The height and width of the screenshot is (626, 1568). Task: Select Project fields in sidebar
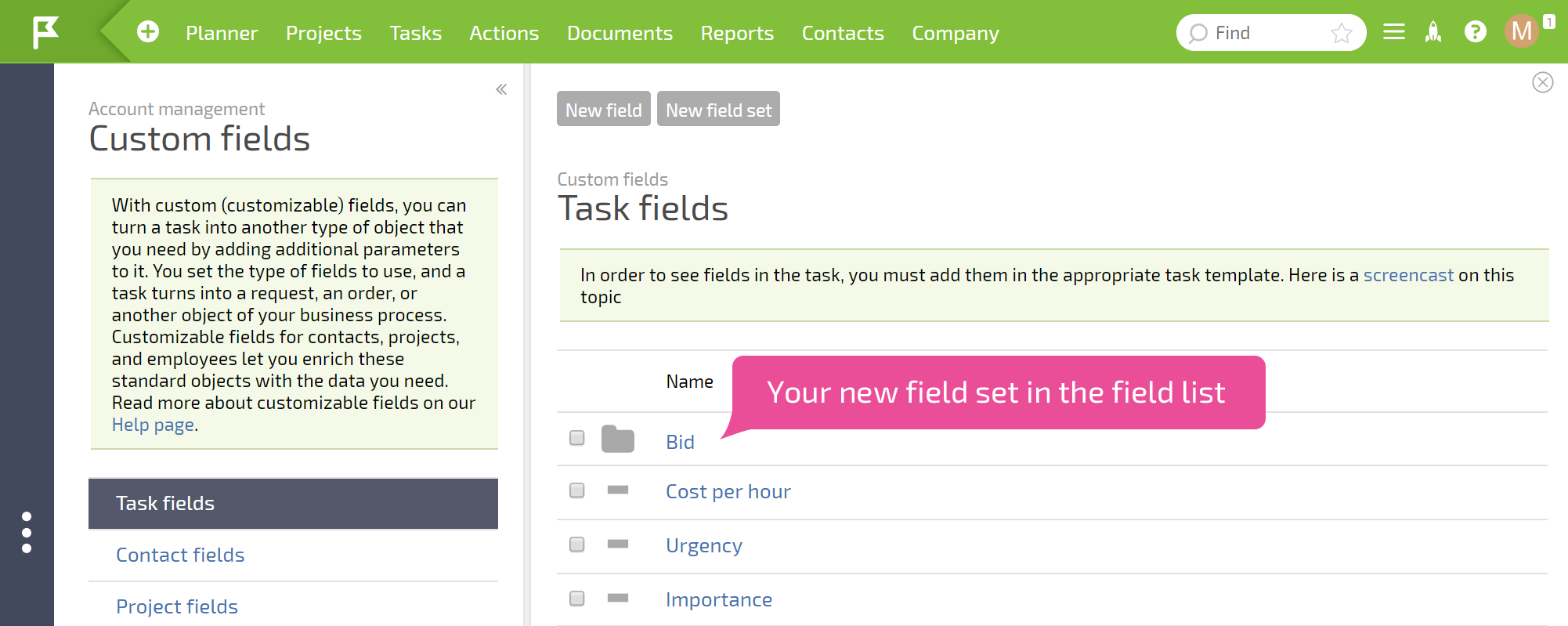point(293,606)
